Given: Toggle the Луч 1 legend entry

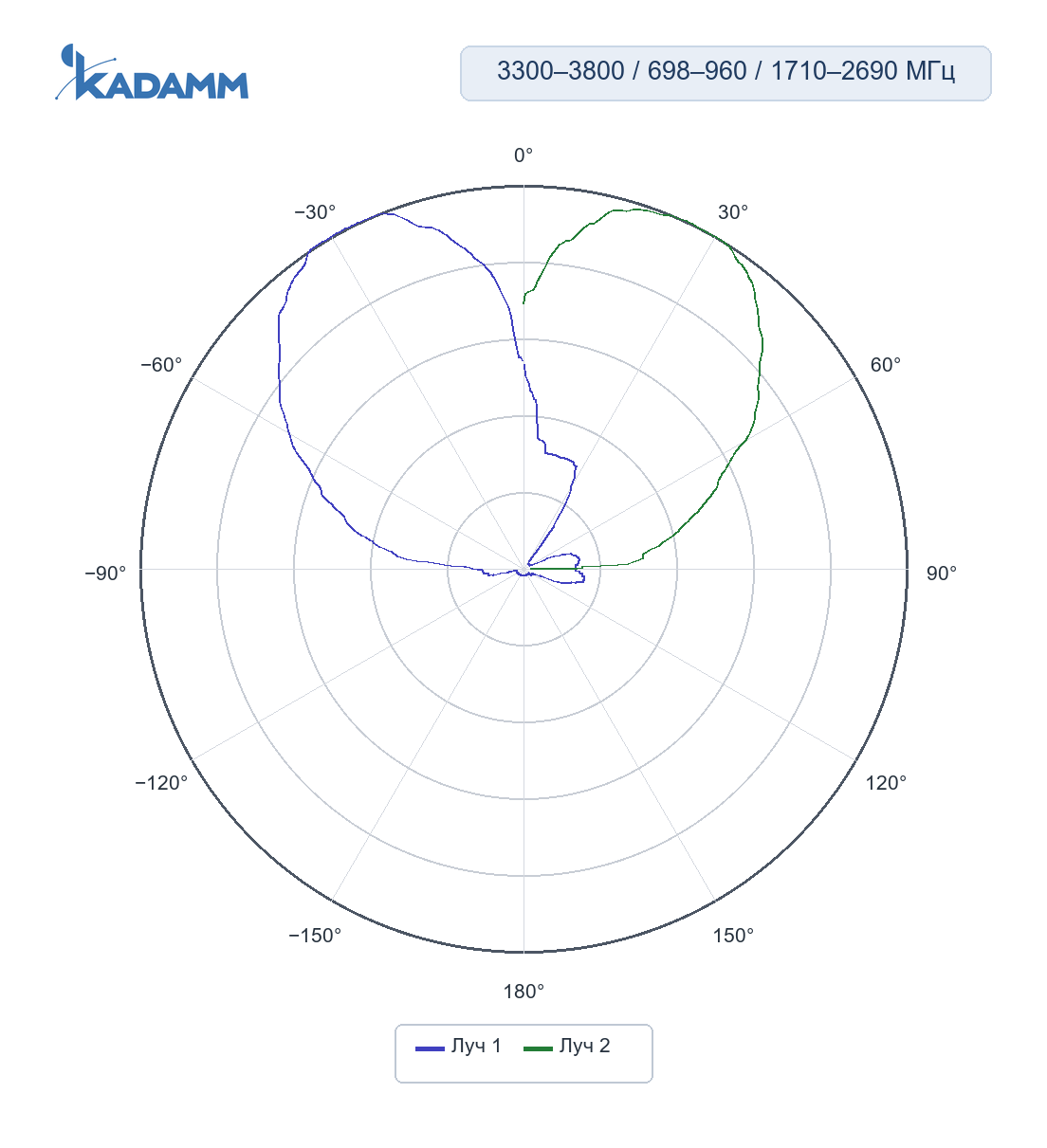Looking at the screenshot, I should click(x=459, y=1047).
